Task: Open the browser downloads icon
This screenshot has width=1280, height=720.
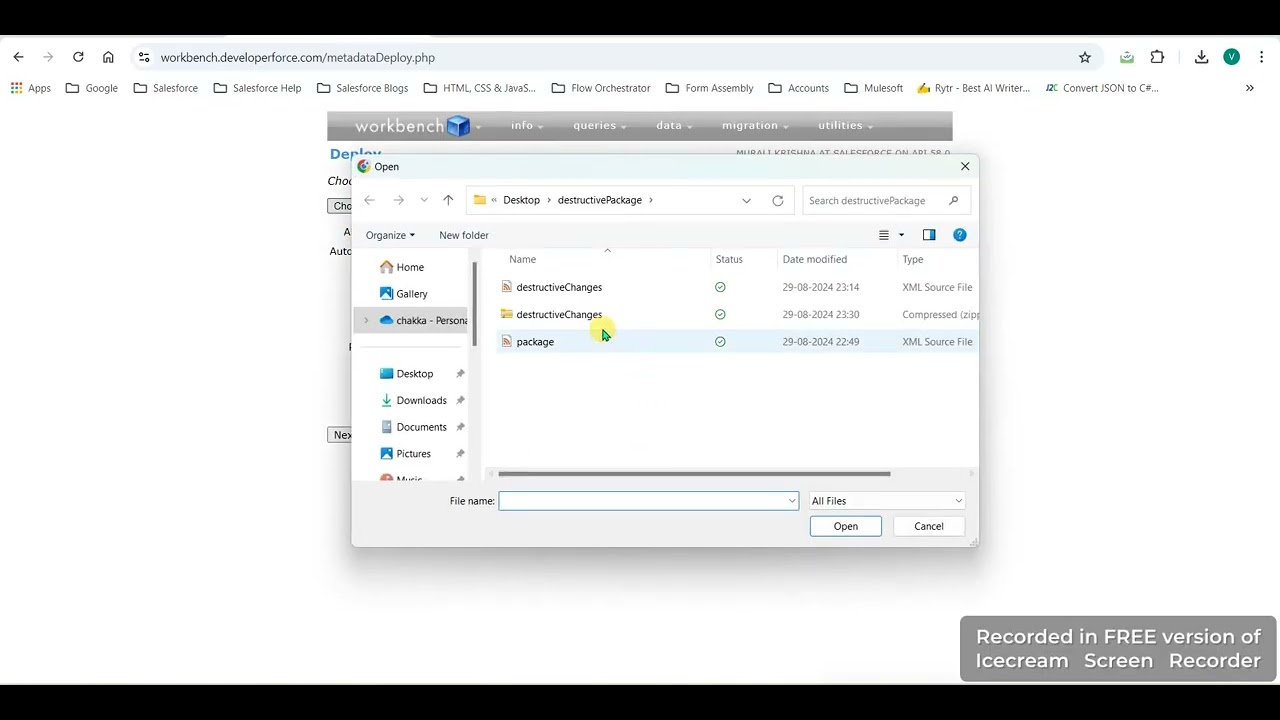Action: [x=1202, y=57]
